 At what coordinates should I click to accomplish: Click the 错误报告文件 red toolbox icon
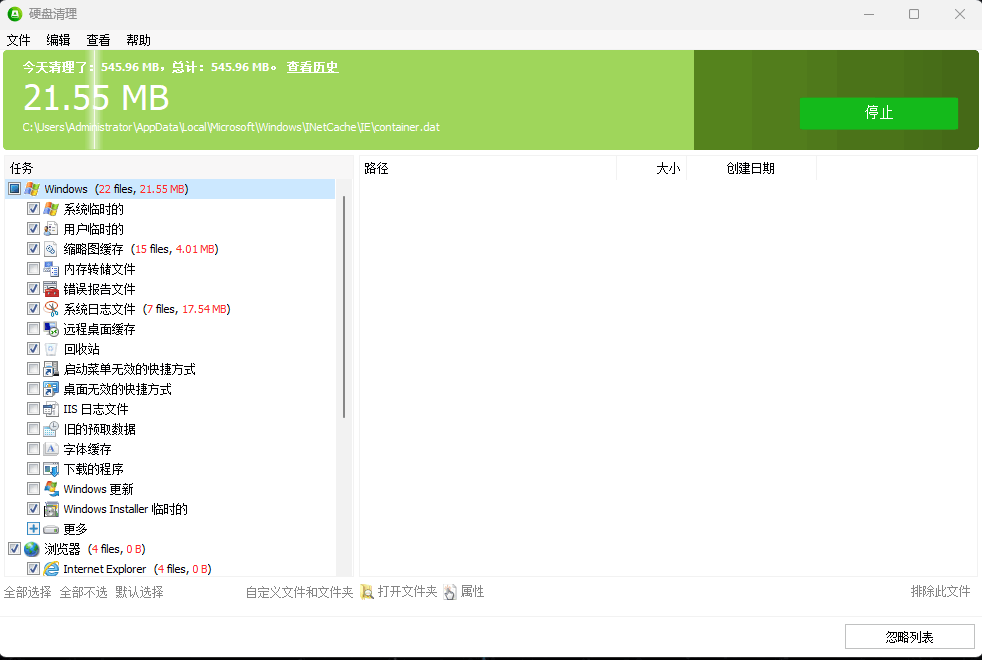51,288
